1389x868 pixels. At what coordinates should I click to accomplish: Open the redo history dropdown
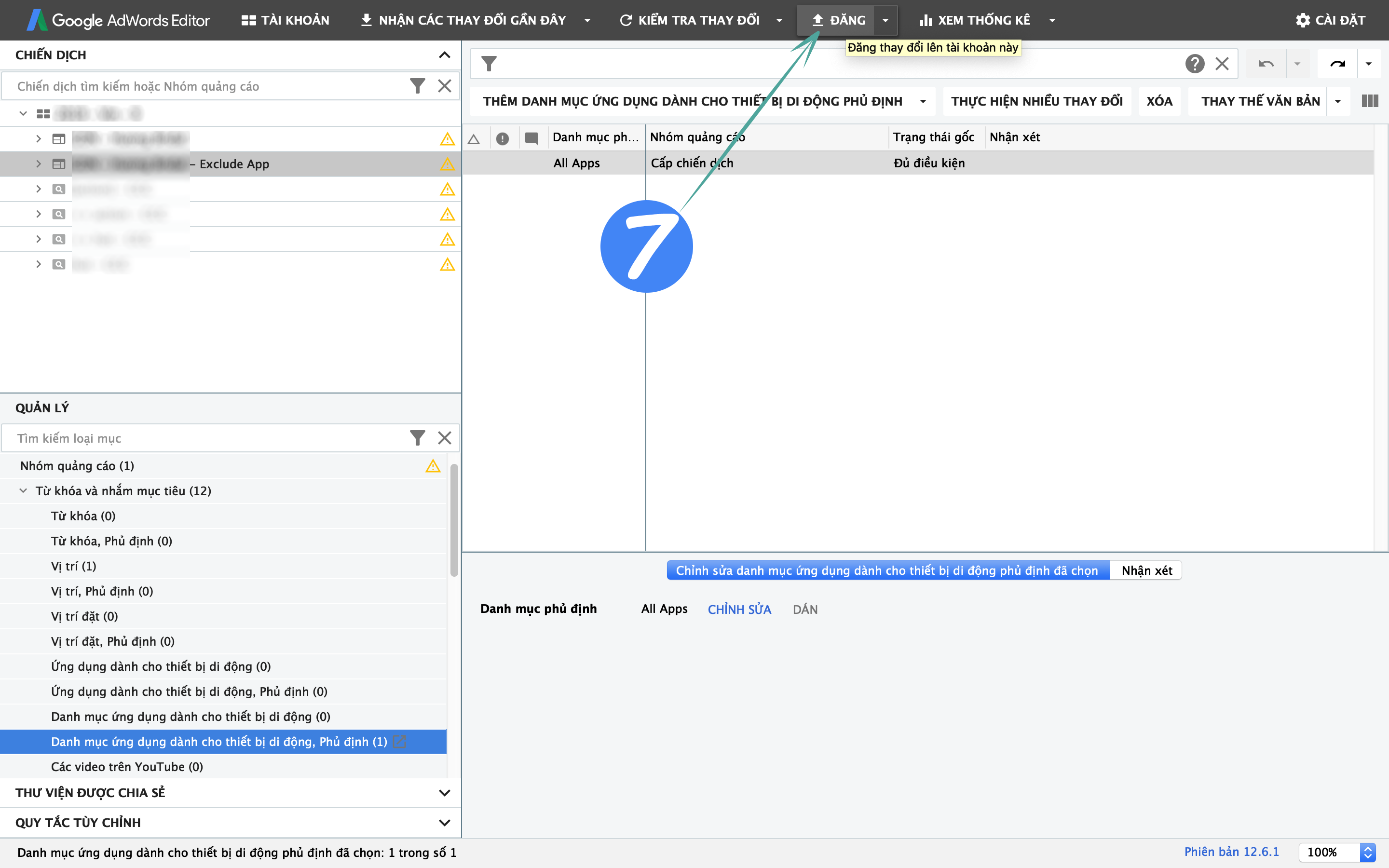coord(1369,64)
